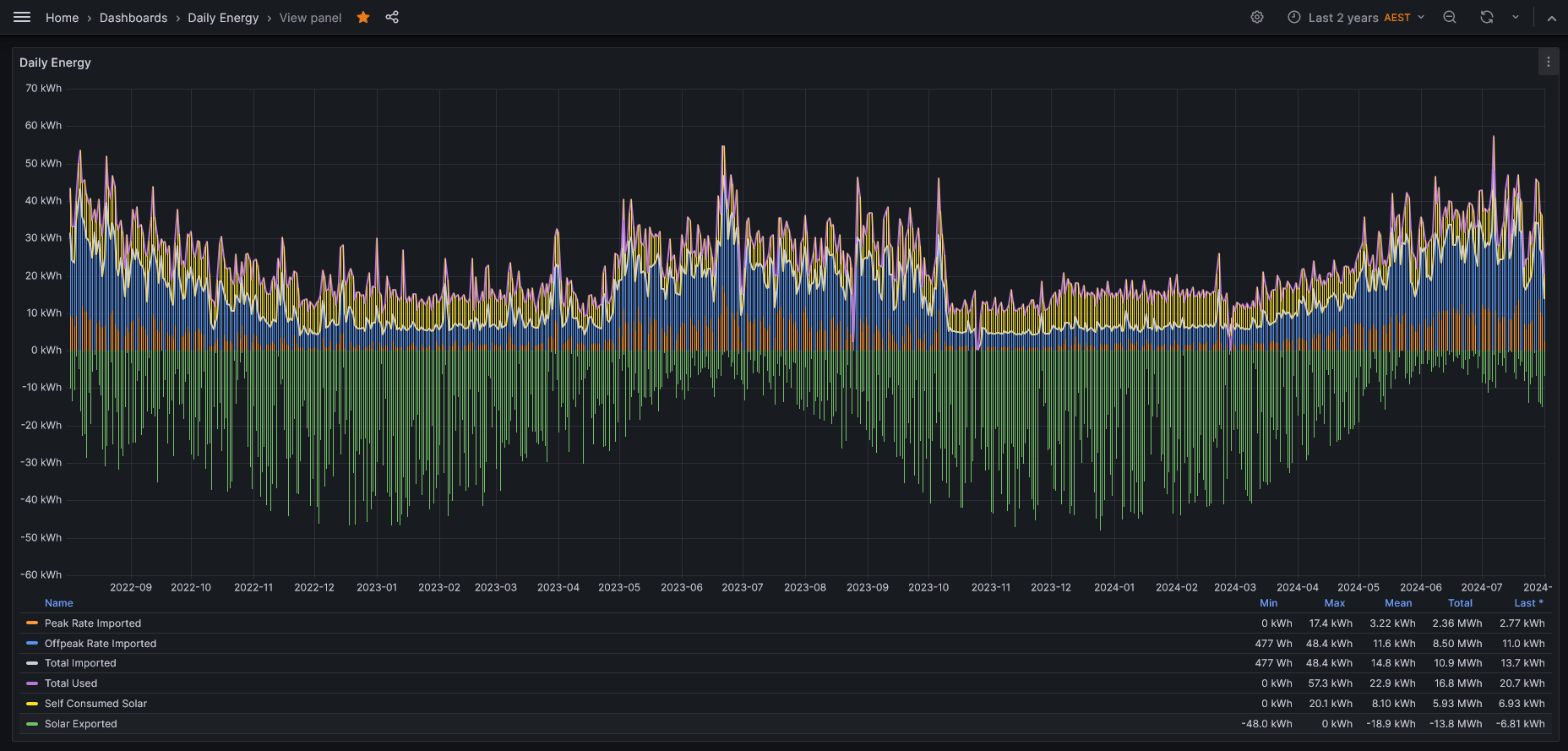
Task: Toggle Total Used series in legend
Action: (71, 683)
